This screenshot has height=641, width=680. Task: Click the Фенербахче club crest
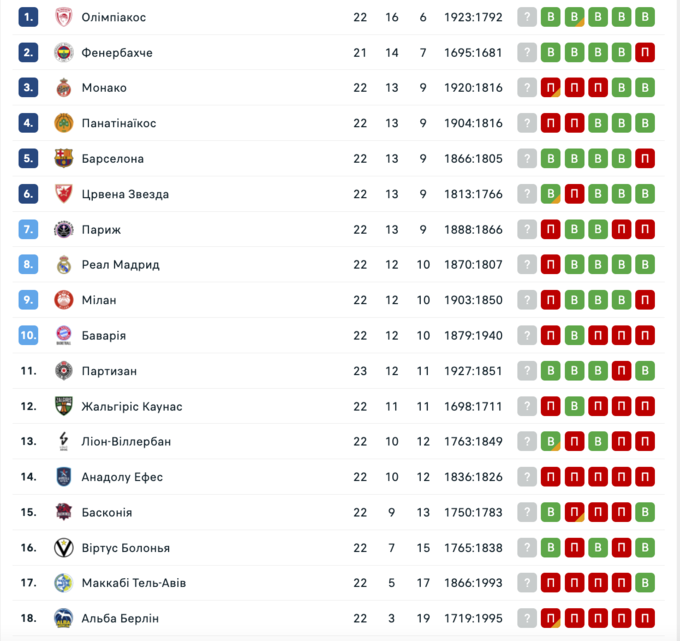coord(63,52)
